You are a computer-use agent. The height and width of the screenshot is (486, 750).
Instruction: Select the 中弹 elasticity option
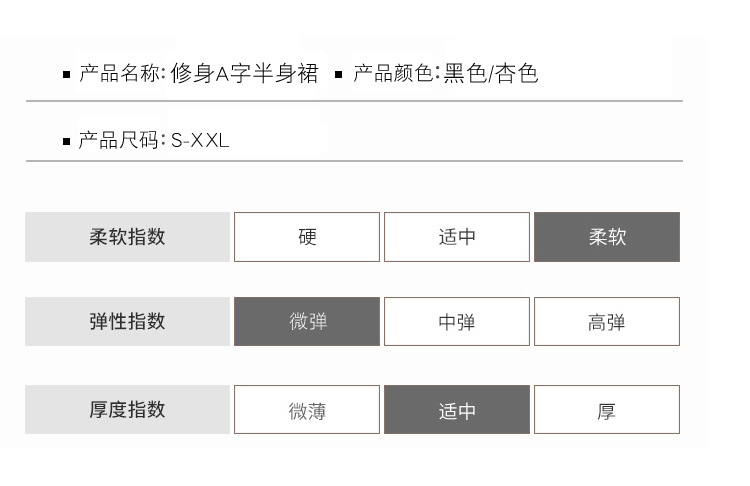tap(457, 322)
